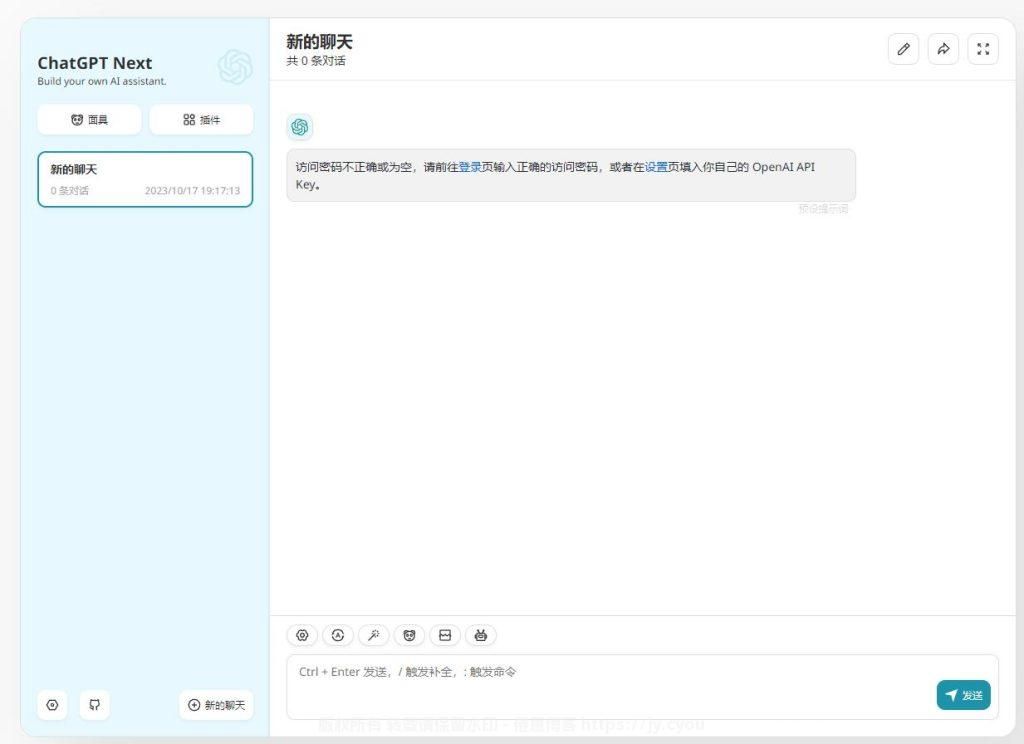This screenshot has height=744, width=1024.
Task: Open model selector robot icon
Action: (480, 635)
